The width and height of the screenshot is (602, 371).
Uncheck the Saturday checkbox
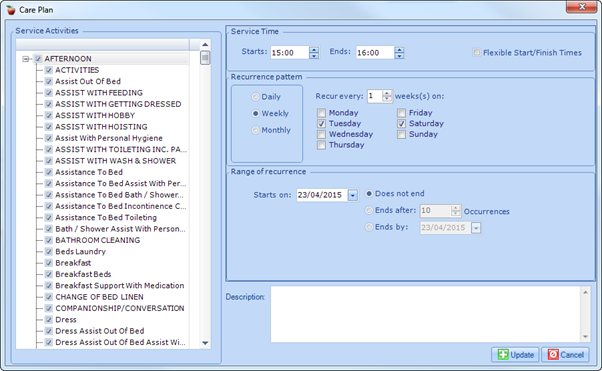(401, 124)
